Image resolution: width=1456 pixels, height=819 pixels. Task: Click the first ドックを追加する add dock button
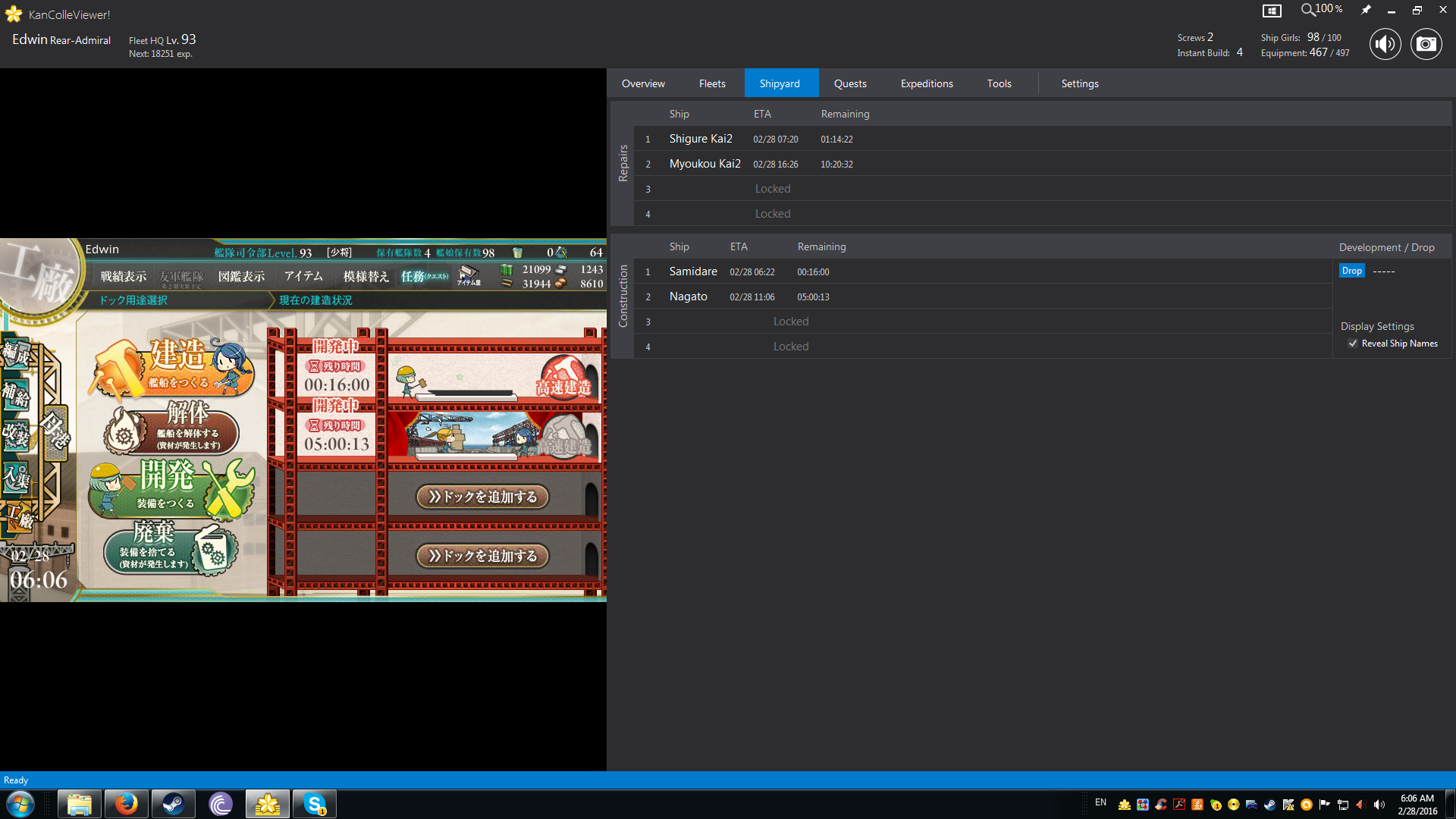[x=482, y=497]
